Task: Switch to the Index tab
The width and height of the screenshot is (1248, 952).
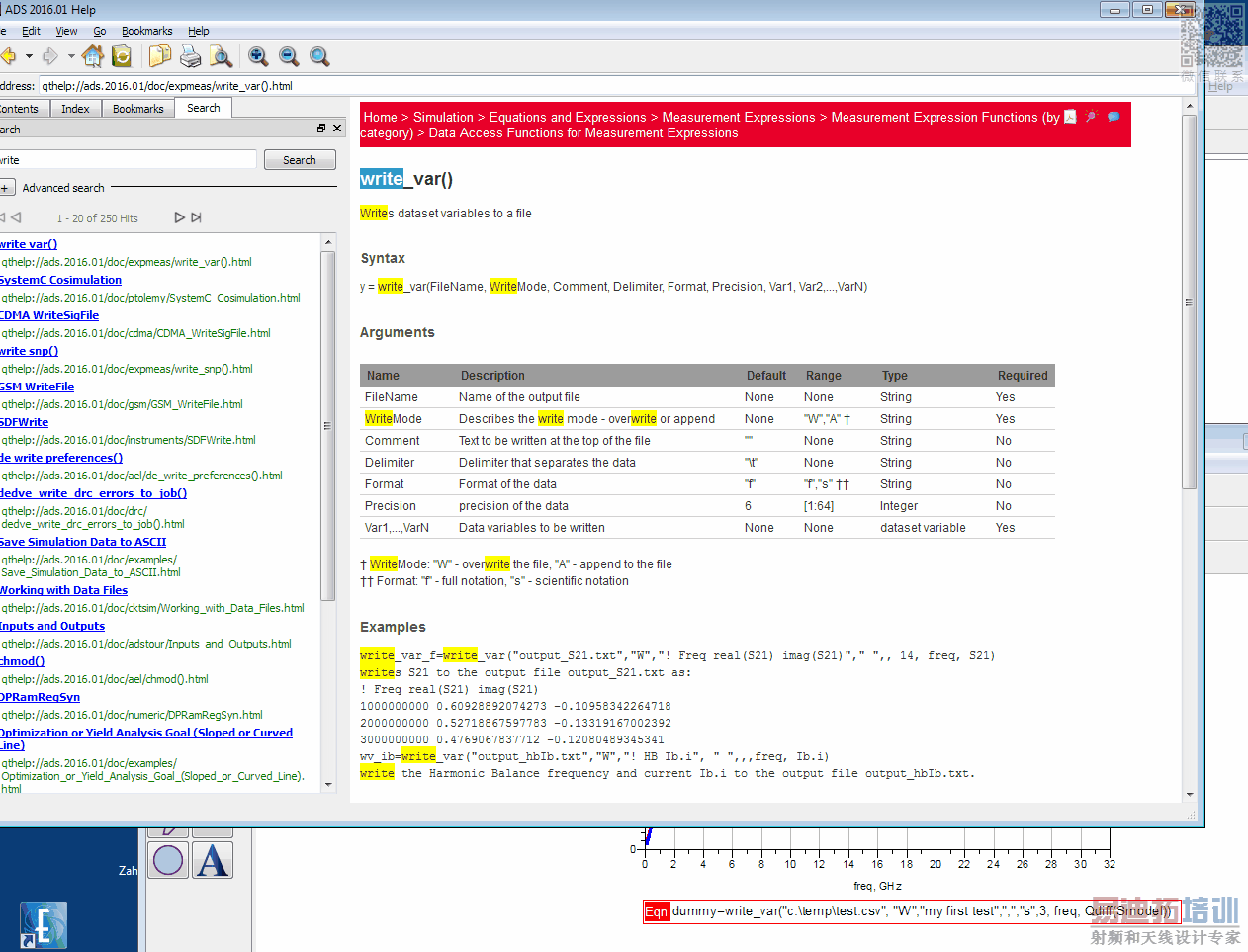Action: tap(75, 109)
